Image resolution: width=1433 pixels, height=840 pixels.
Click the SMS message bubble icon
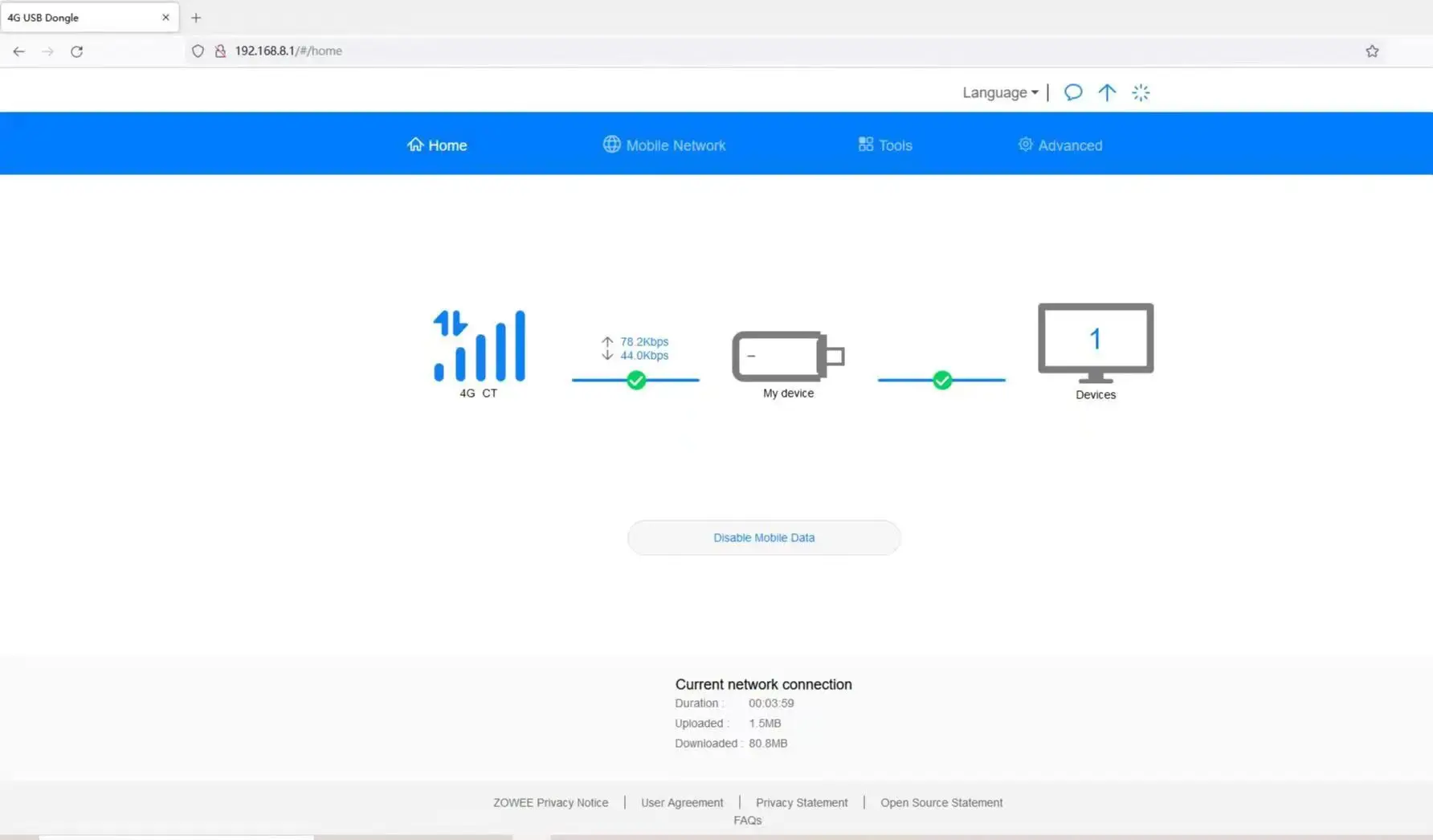click(x=1073, y=92)
